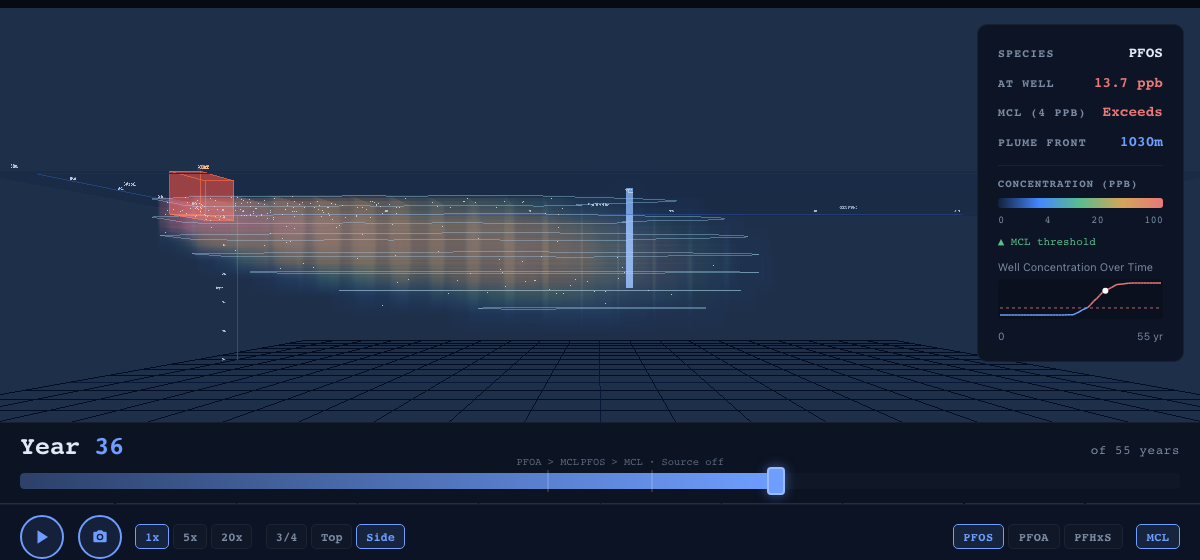Click the camera screenshot icon
Screen dimensions: 1200x560
(100, 537)
